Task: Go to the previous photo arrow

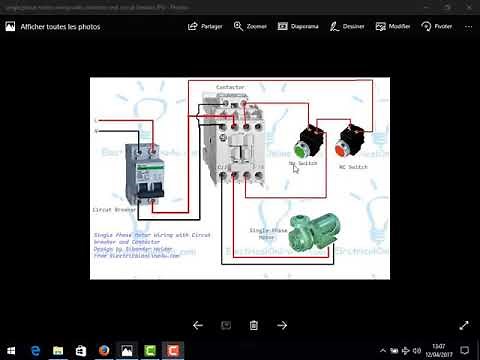Action: 198,325
